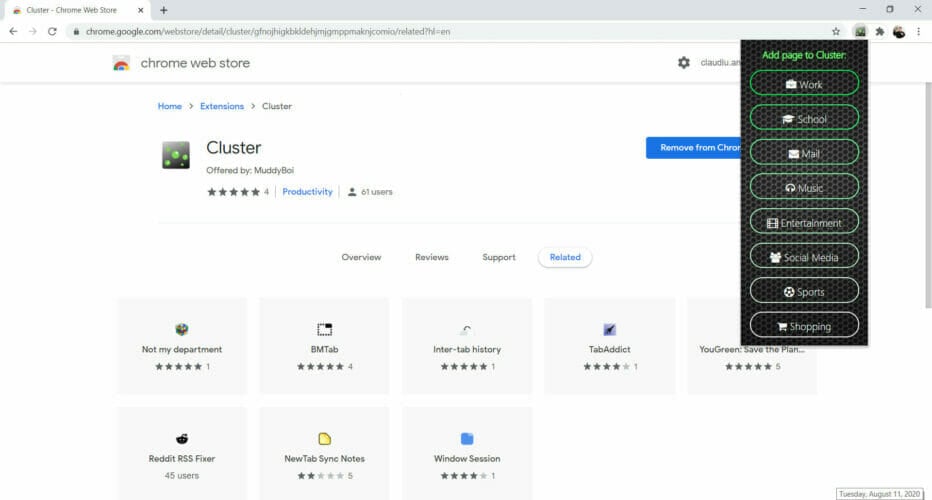
Task: Add page to the Sports cluster
Action: click(804, 291)
